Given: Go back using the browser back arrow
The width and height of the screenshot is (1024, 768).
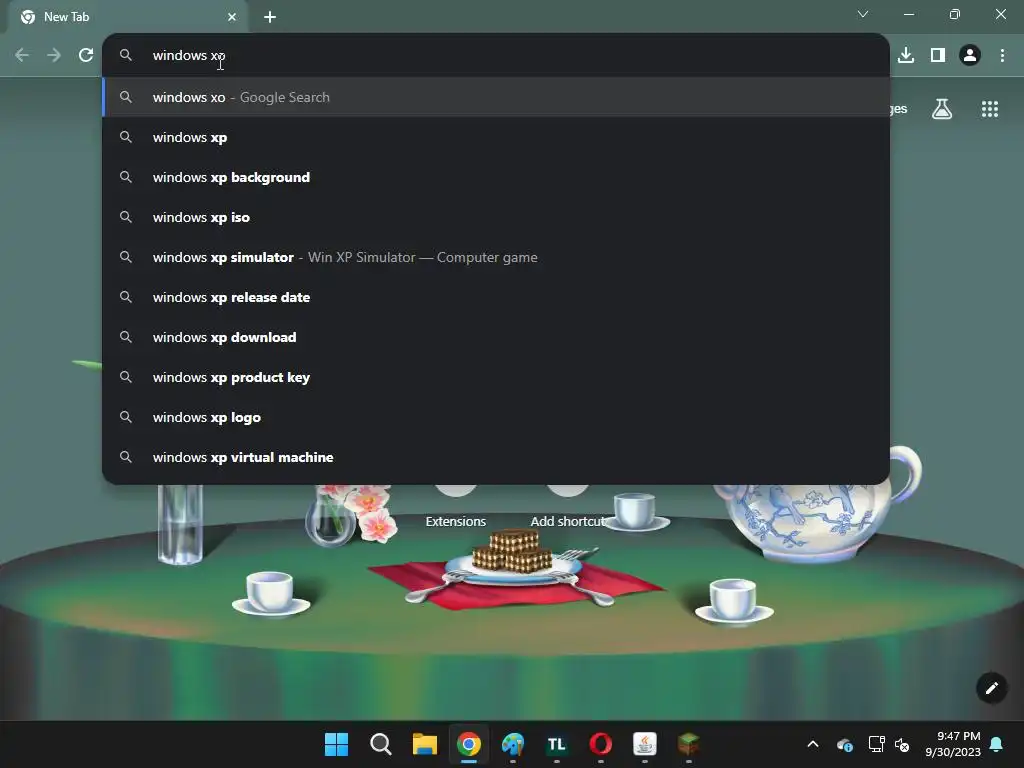Looking at the screenshot, I should pyautogui.click(x=22, y=56).
